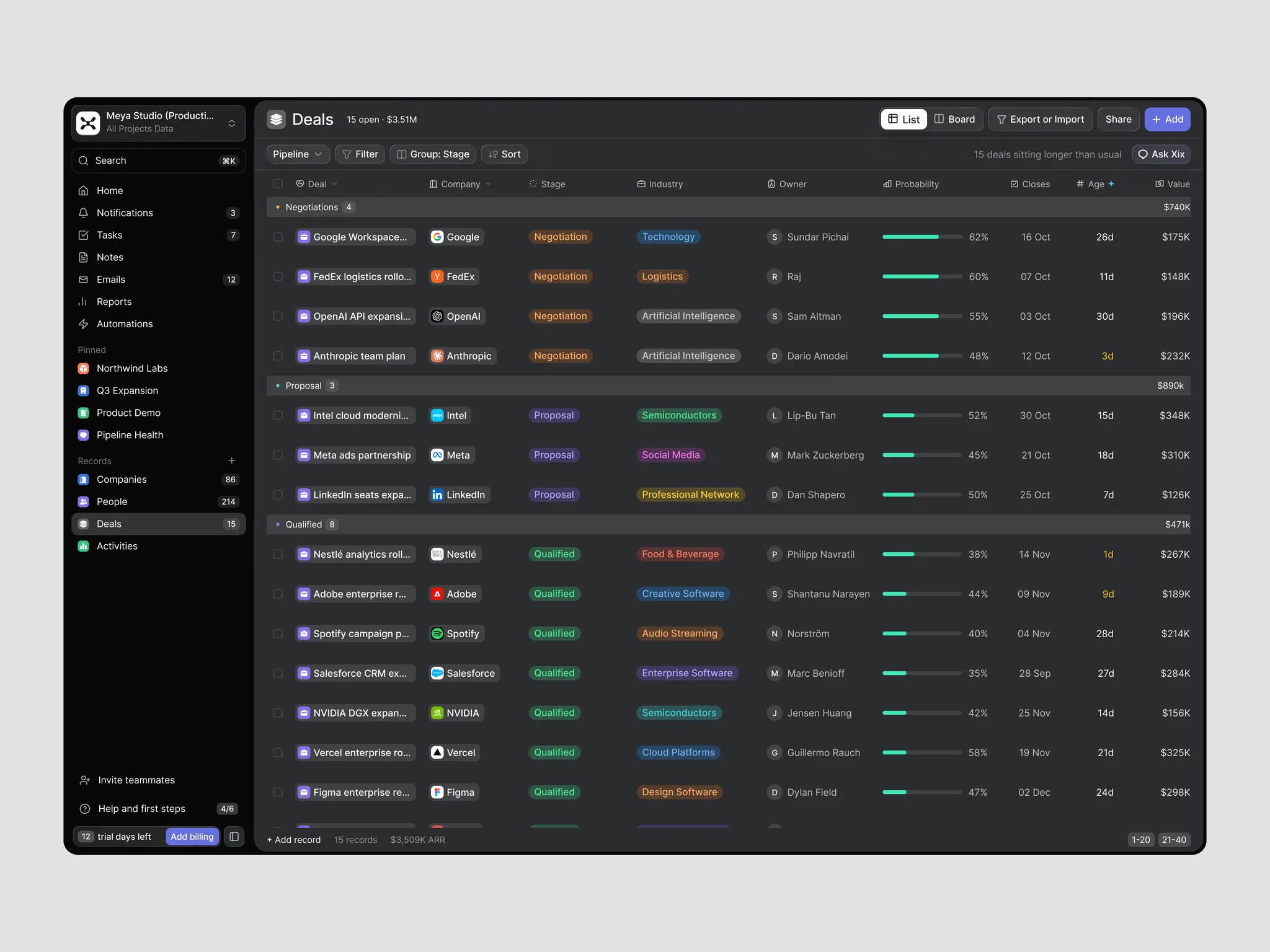
Task: Click the Companies records icon
Action: click(83, 480)
